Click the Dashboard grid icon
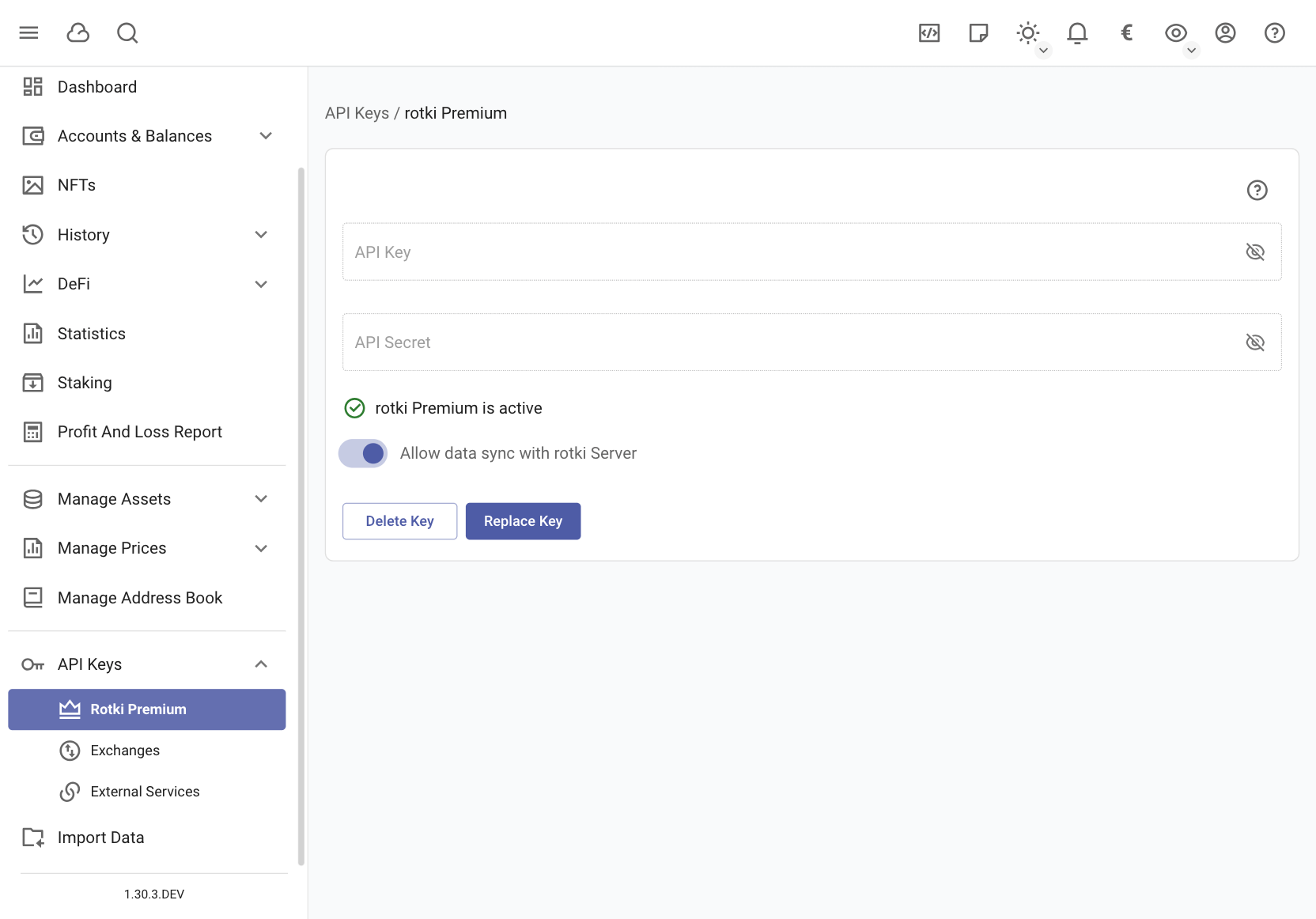Screen dimensions: 1316x919 coord(32,87)
